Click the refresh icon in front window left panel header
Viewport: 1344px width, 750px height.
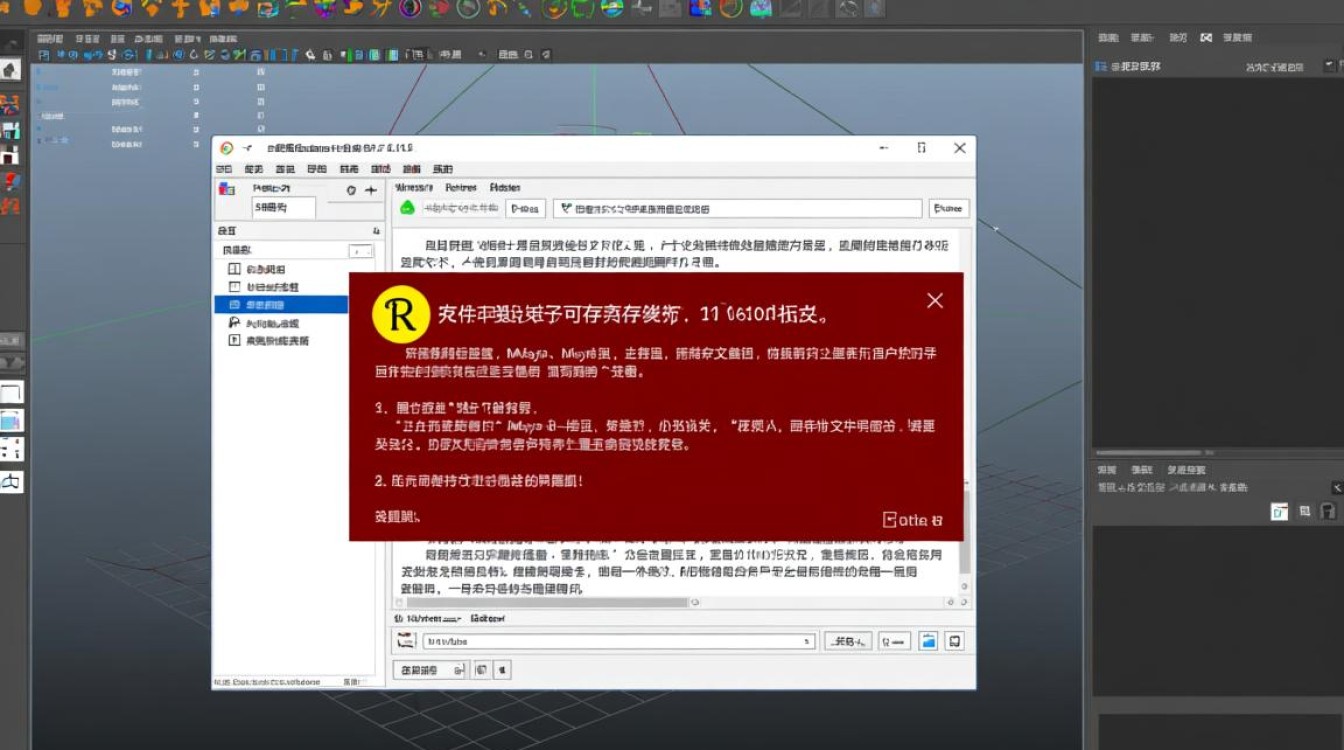click(351, 190)
